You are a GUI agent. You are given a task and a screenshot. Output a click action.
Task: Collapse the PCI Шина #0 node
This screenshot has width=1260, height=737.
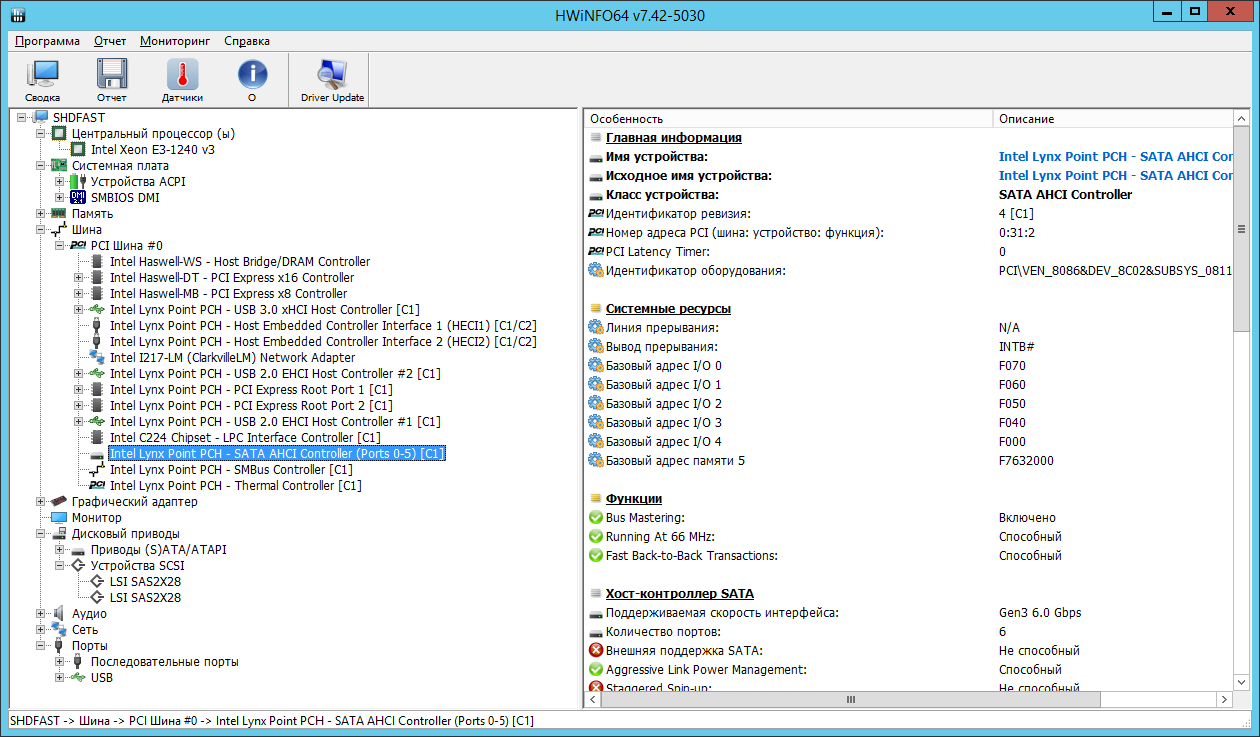[x=60, y=246]
